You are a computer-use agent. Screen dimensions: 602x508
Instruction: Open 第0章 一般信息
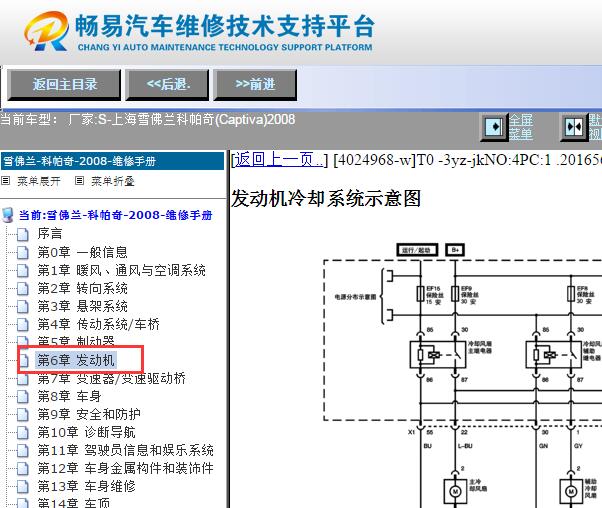(x=82, y=252)
